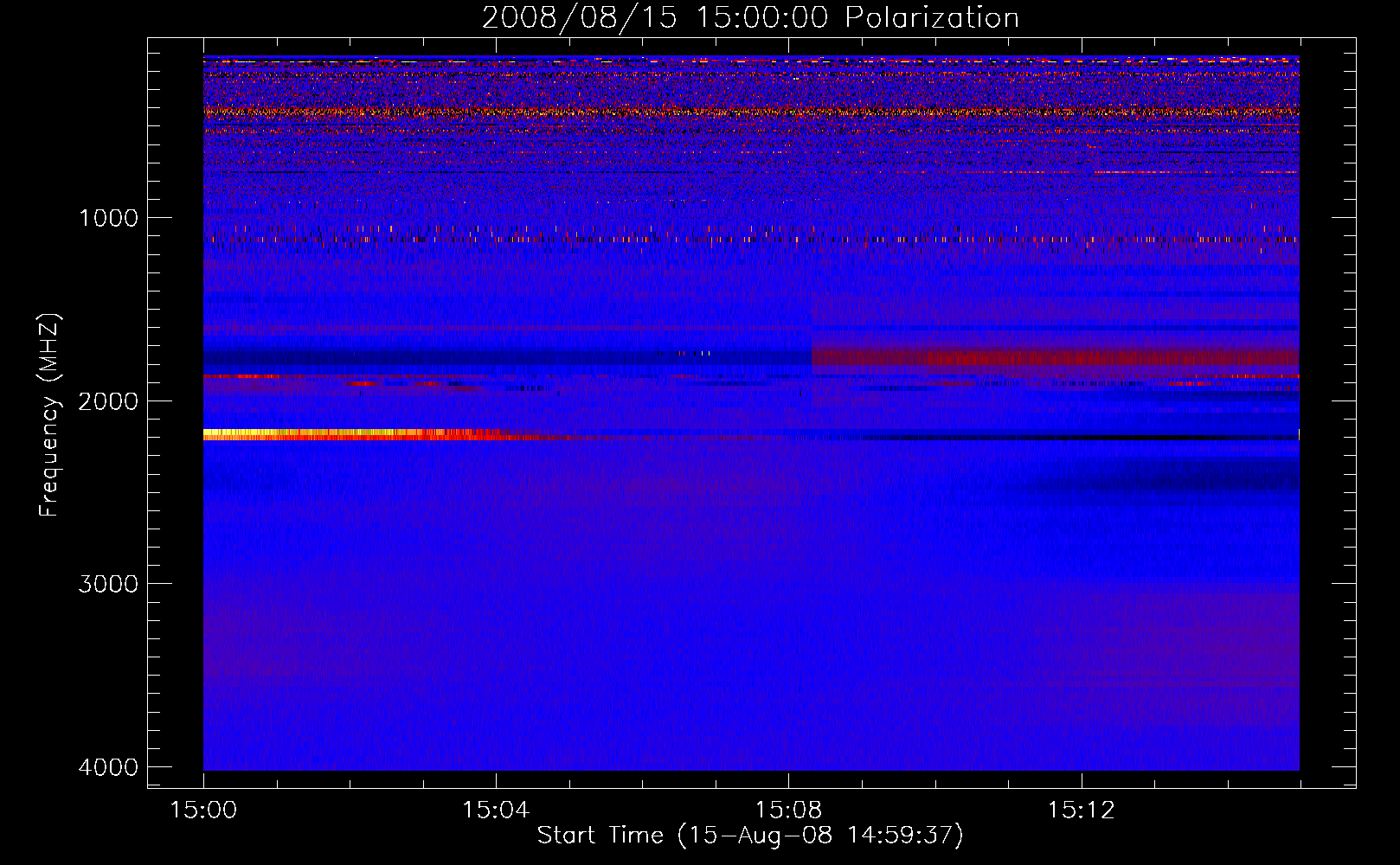Click the 15:12 time tick label
1400x865 pixels.
pyautogui.click(x=1081, y=811)
